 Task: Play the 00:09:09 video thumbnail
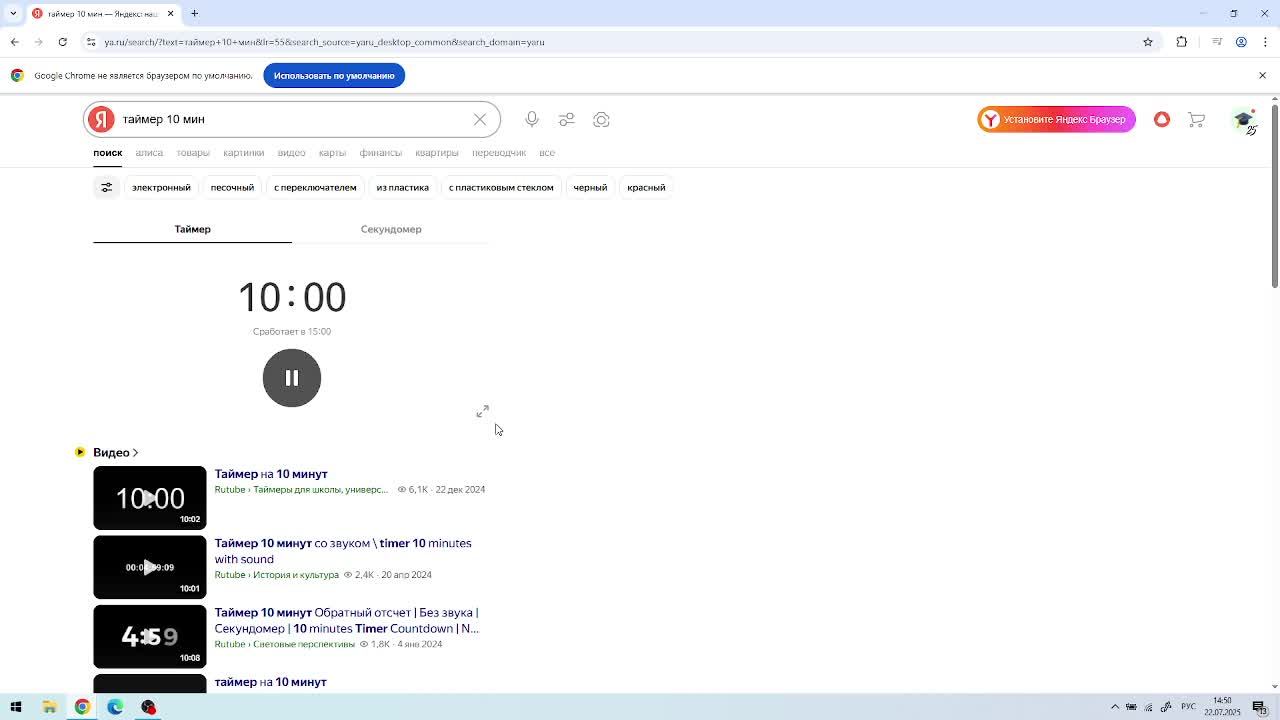(x=150, y=567)
